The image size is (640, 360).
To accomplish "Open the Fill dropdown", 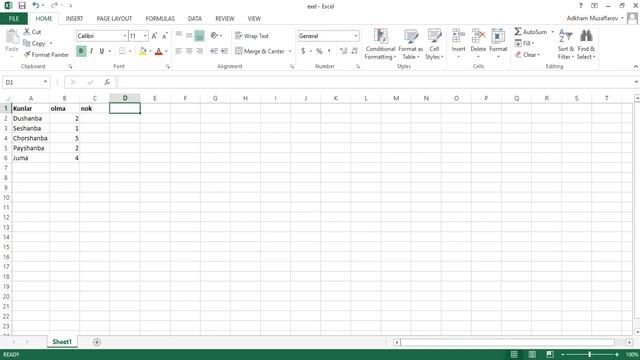I will tap(524, 43).
